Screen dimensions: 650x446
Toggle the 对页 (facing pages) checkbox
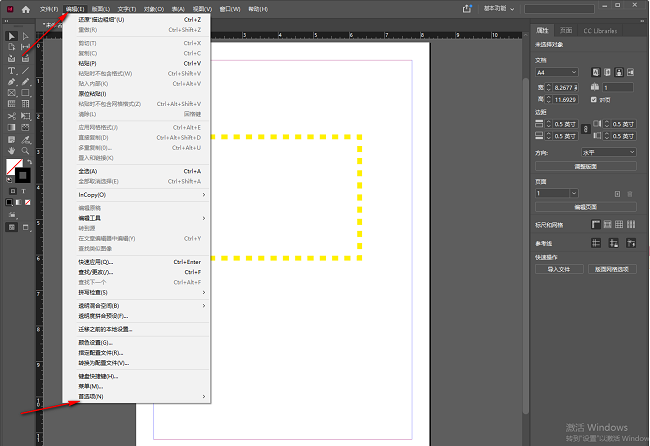click(594, 100)
